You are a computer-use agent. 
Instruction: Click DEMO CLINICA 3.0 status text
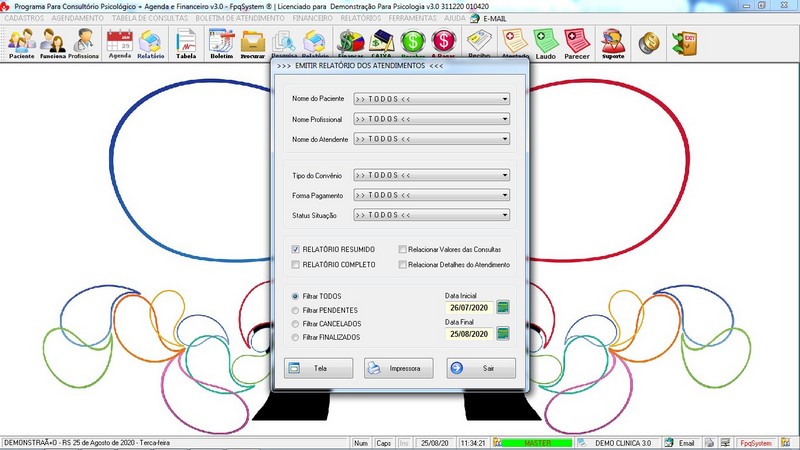623,443
